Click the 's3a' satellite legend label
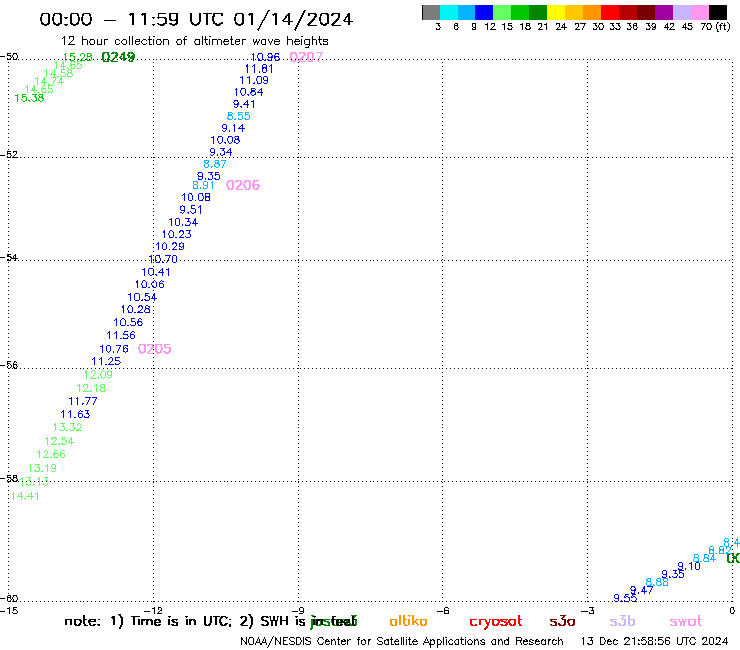740x650 pixels. click(562, 621)
